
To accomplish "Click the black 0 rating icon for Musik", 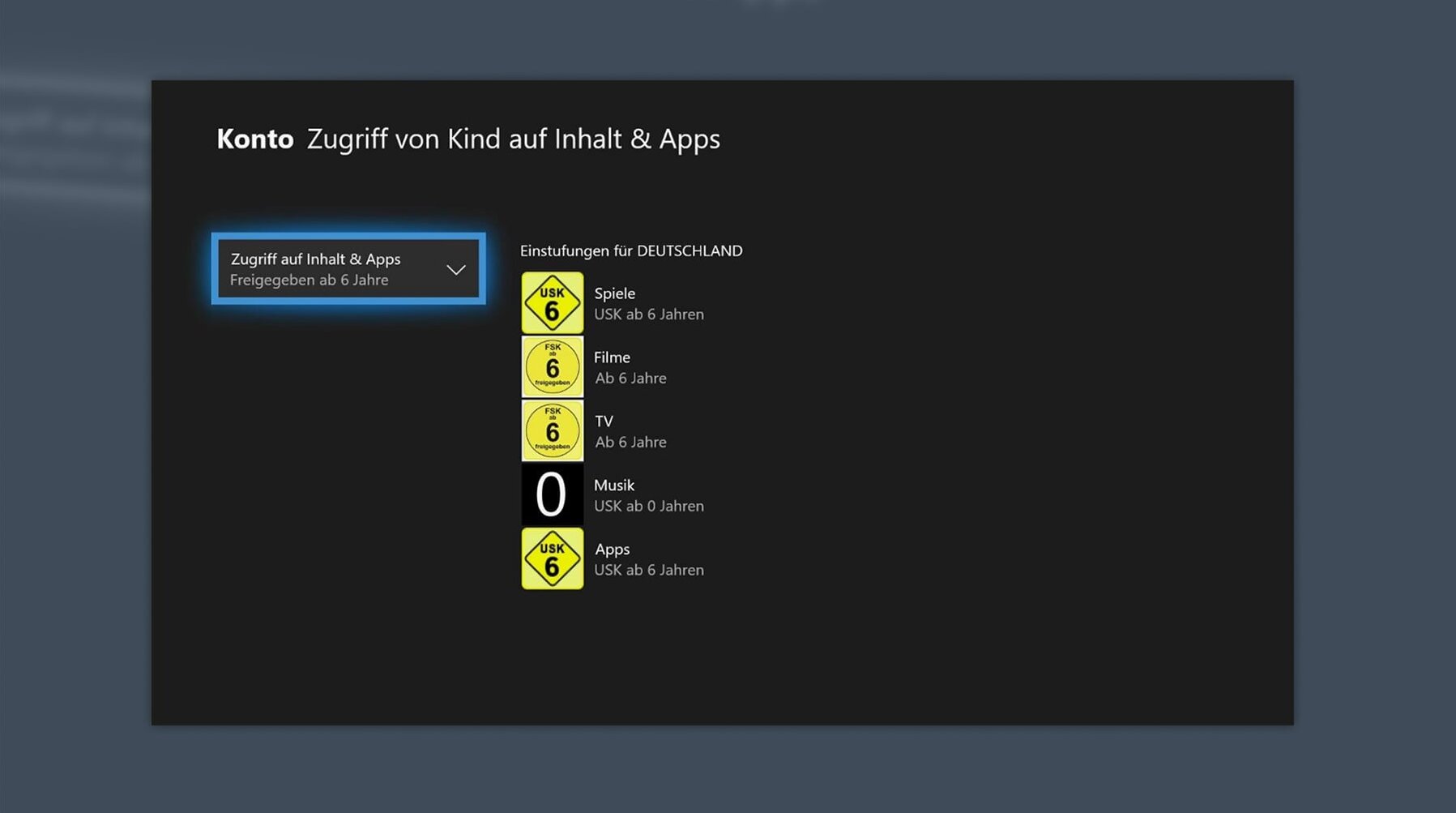I will click(552, 494).
